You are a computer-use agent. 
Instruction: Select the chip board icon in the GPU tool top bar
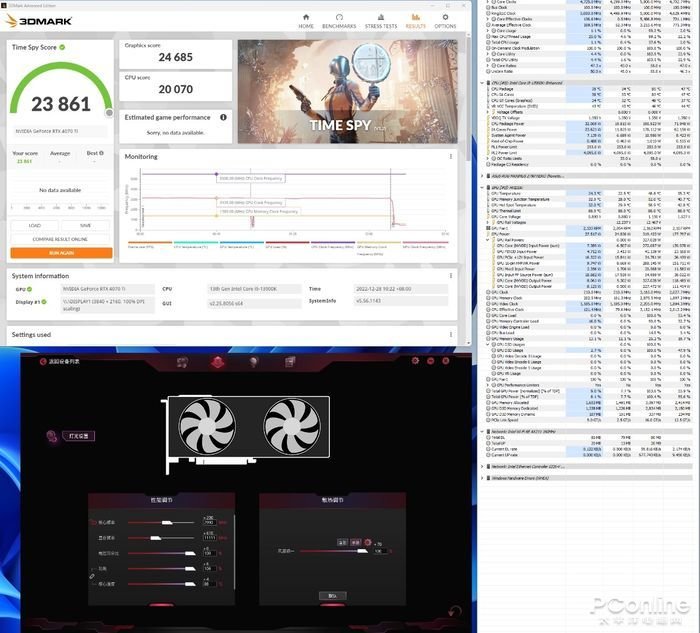point(290,362)
